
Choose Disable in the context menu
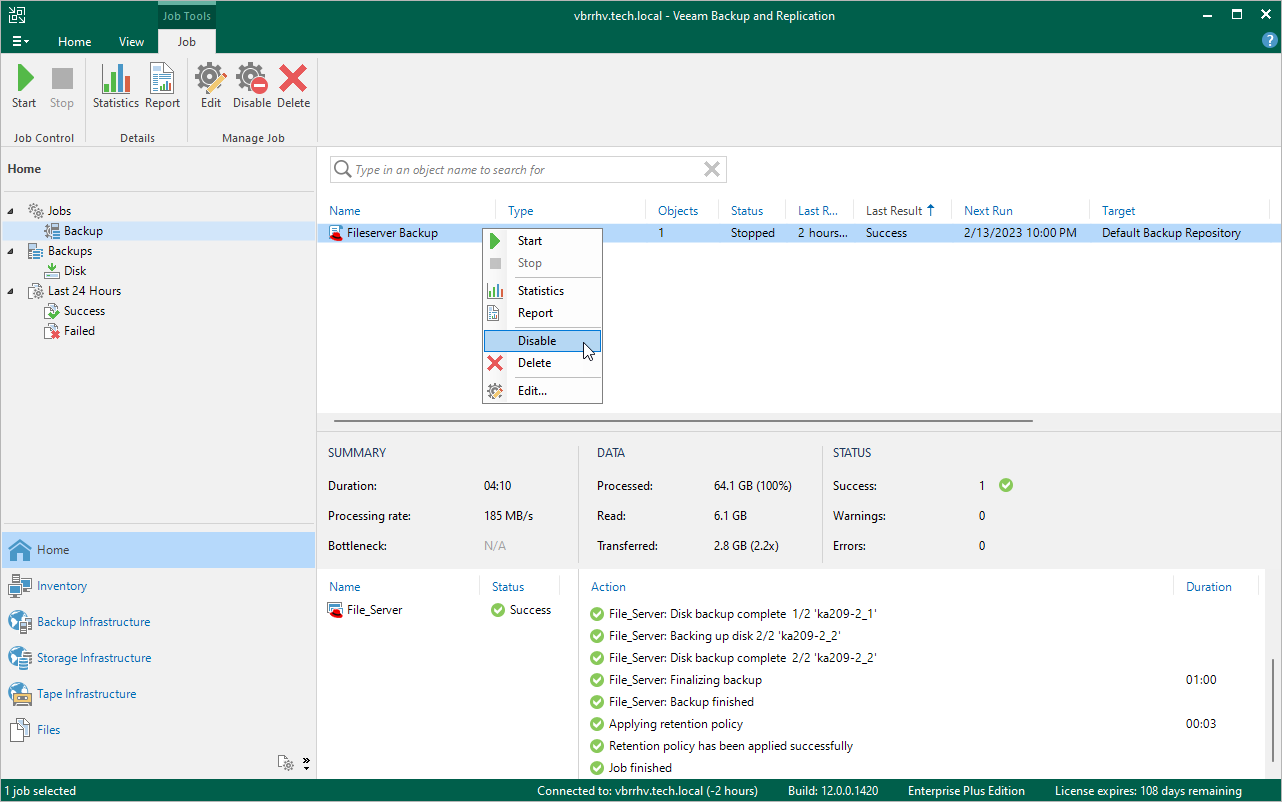pos(543,341)
